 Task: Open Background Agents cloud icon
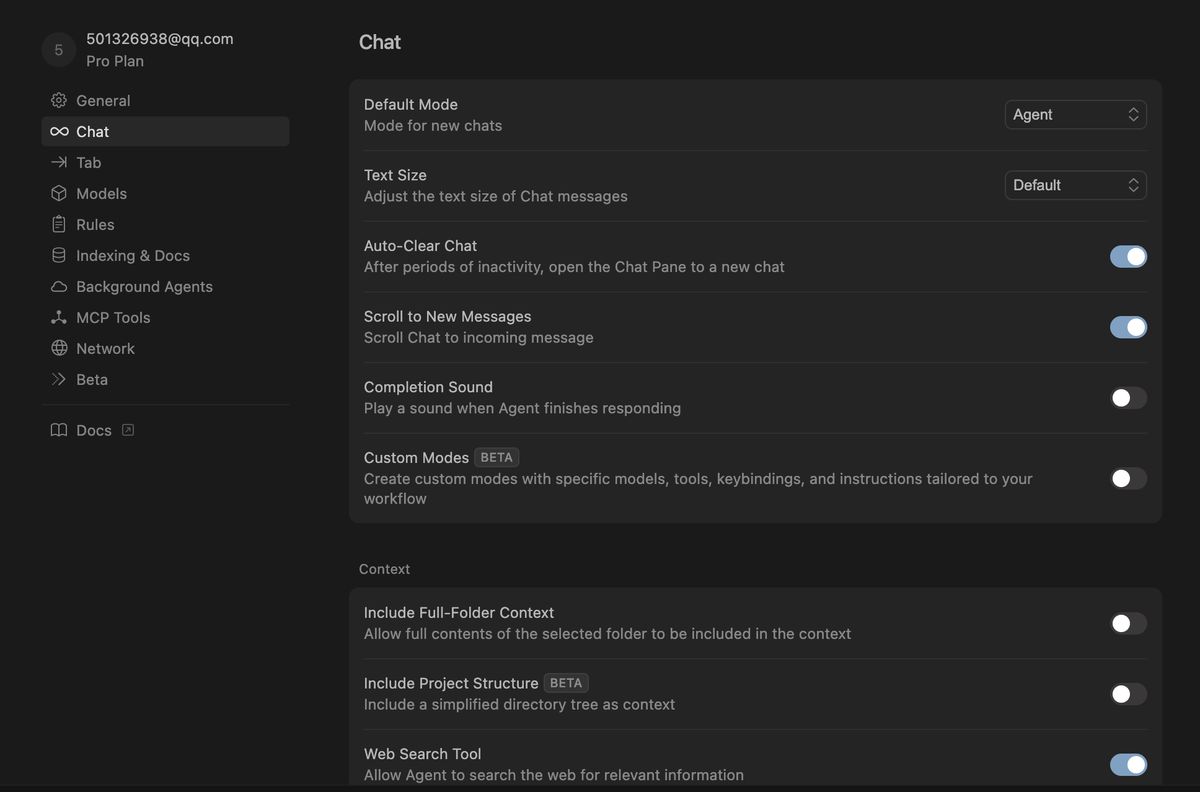pyautogui.click(x=58, y=286)
